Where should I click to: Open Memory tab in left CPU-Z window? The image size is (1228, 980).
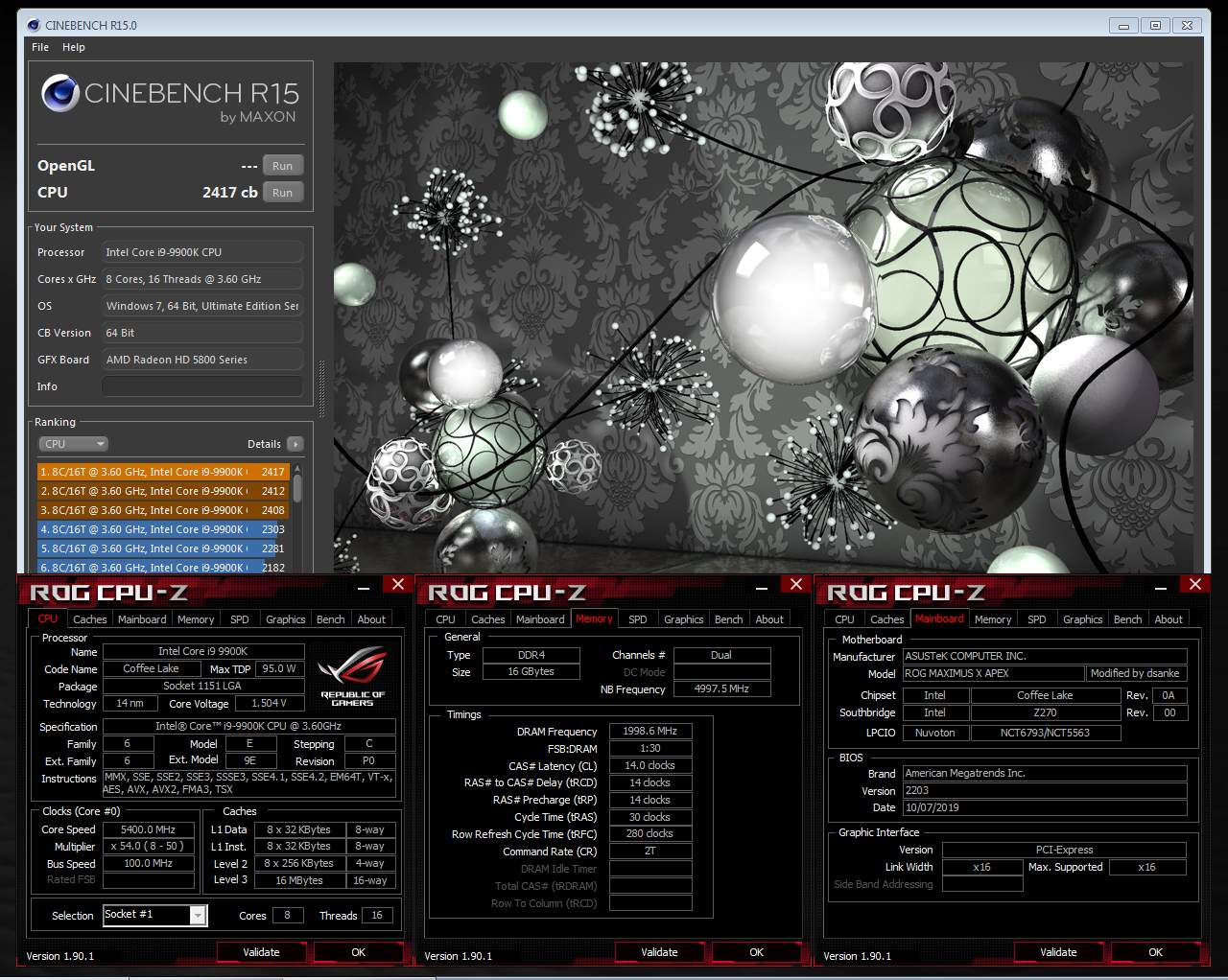[196, 619]
